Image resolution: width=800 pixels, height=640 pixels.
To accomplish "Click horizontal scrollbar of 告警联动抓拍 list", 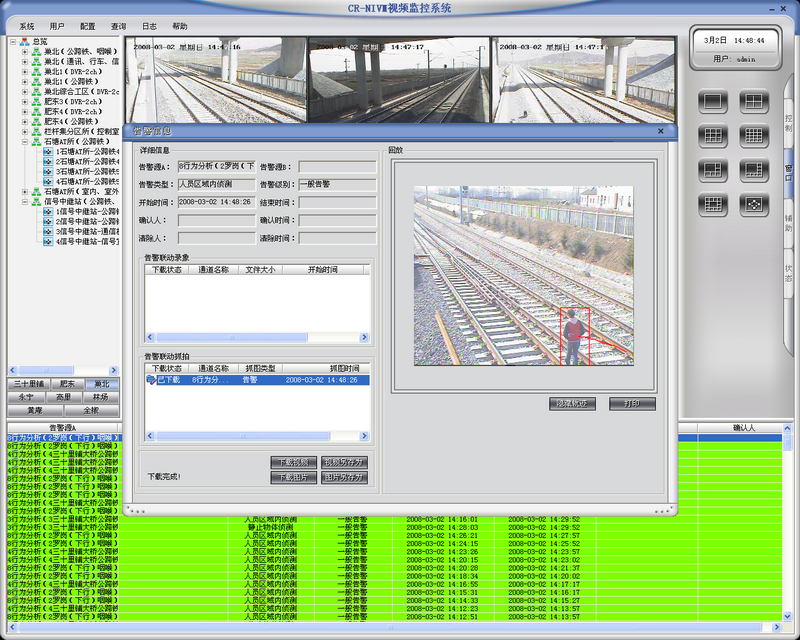I will pos(257,436).
